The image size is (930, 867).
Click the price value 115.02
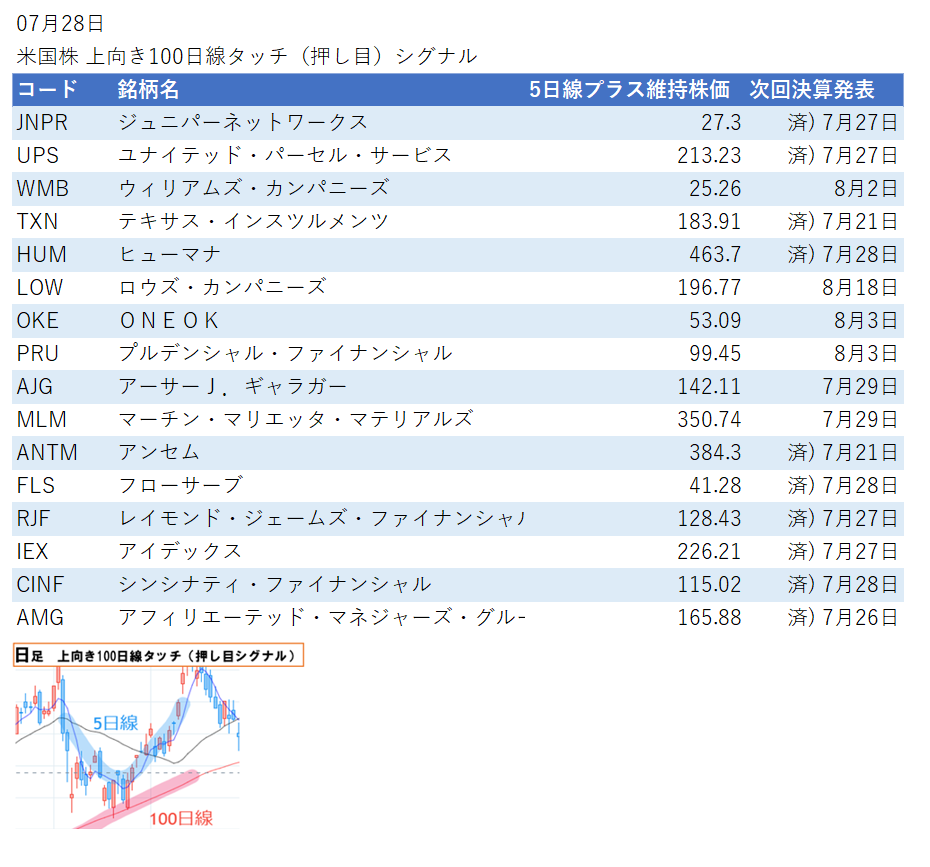tap(709, 585)
